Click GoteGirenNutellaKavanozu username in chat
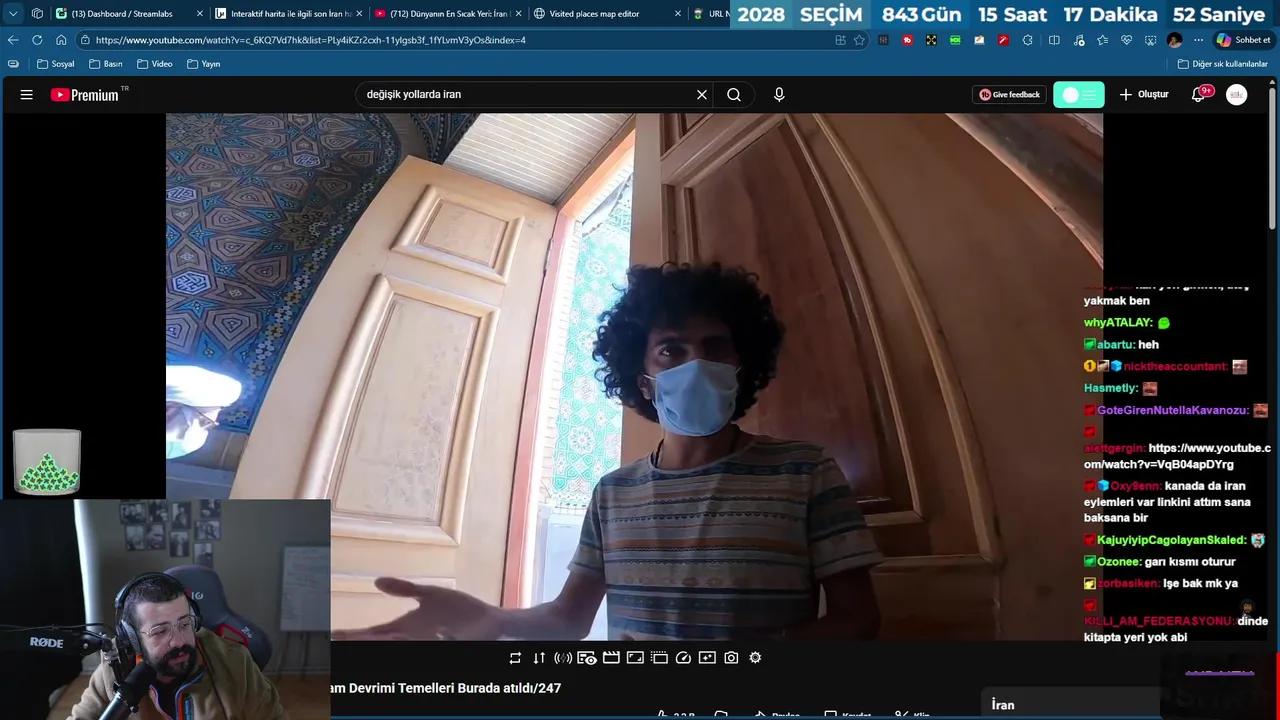Image resolution: width=1280 pixels, height=720 pixels. (x=1173, y=410)
